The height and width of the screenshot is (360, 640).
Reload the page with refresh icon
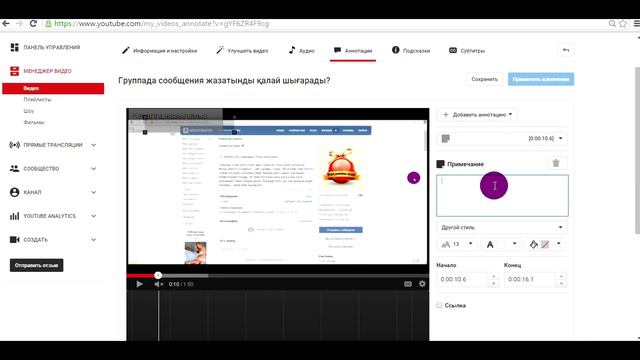[33, 24]
